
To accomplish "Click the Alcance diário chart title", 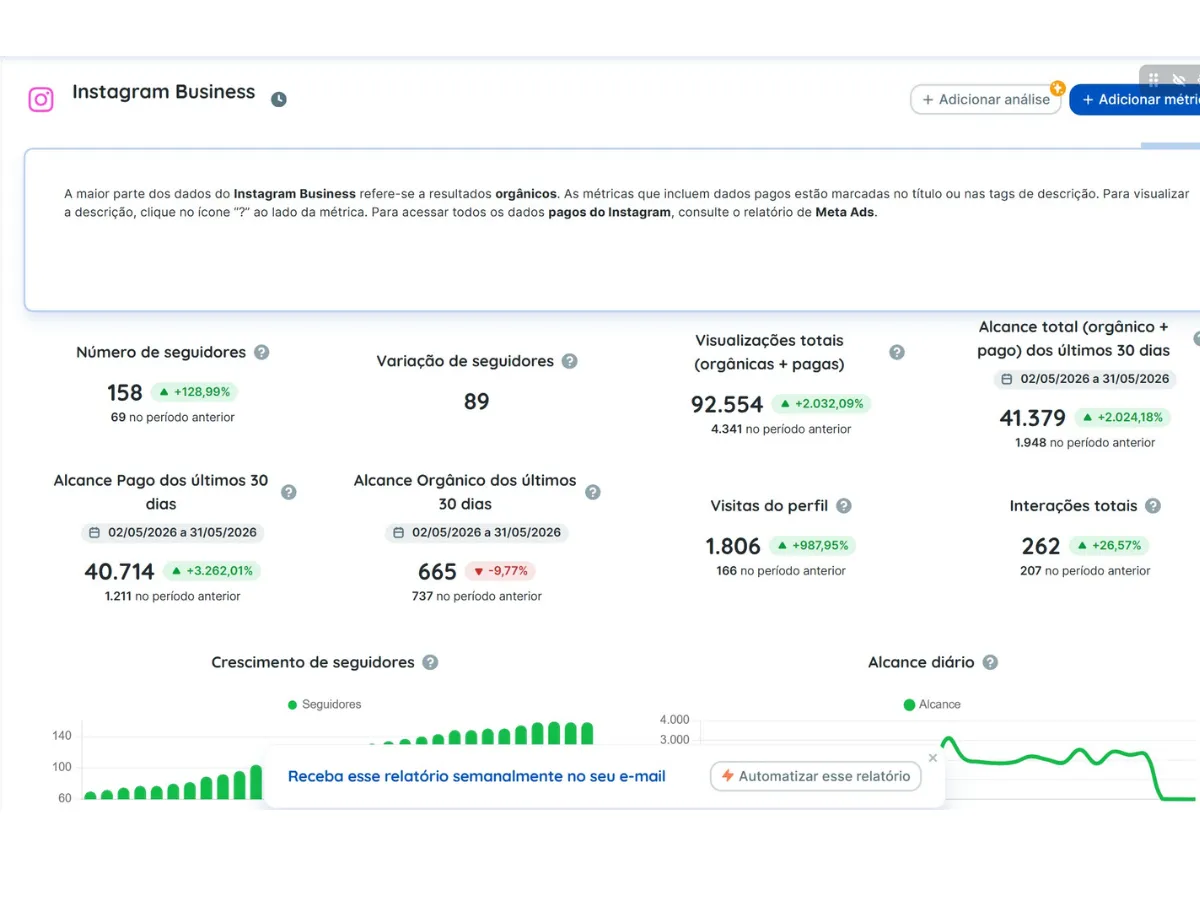I will pyautogui.click(x=921, y=662).
